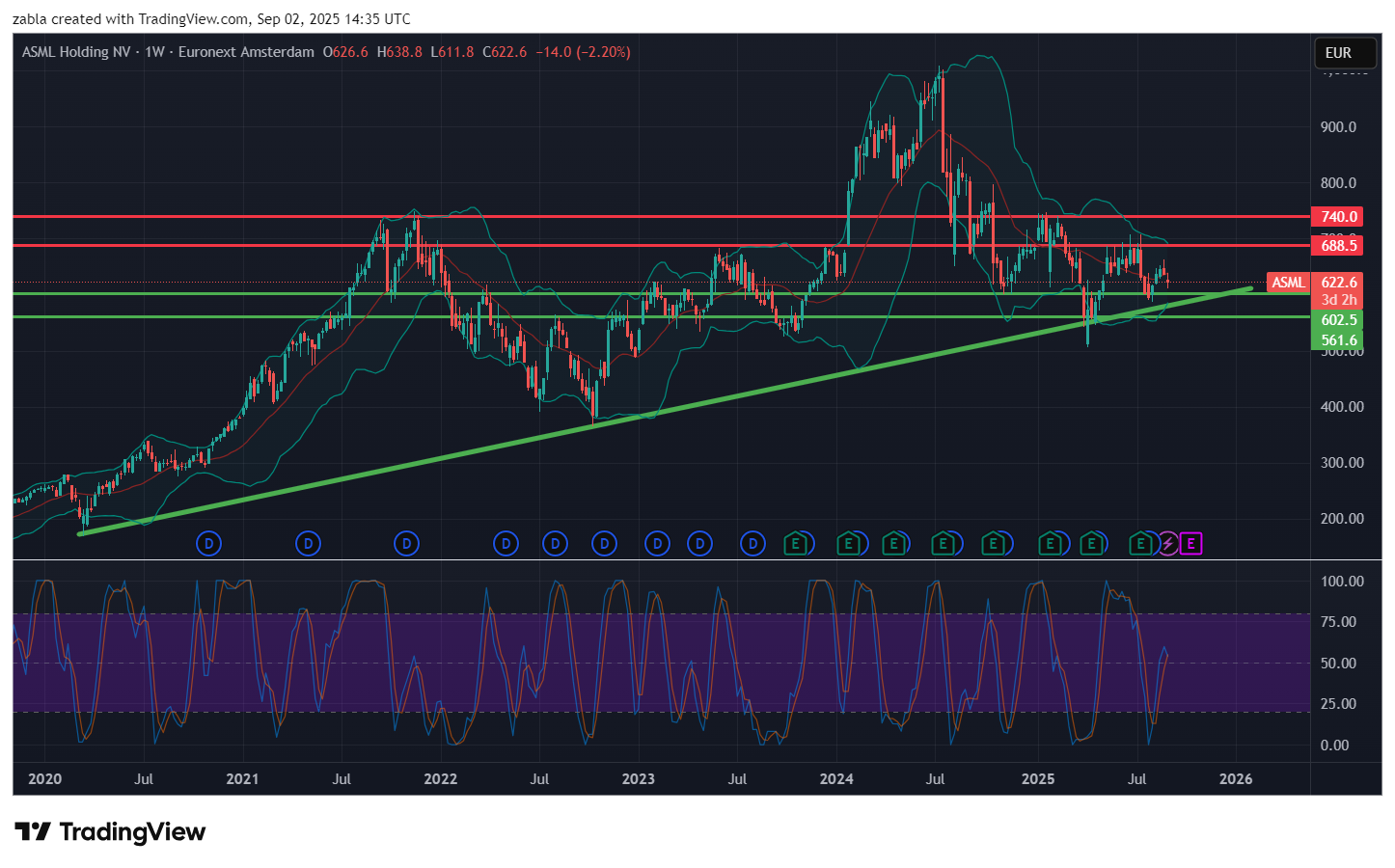Click the 200.00 price axis label
This screenshot has width=1395, height=868.
point(1342,519)
